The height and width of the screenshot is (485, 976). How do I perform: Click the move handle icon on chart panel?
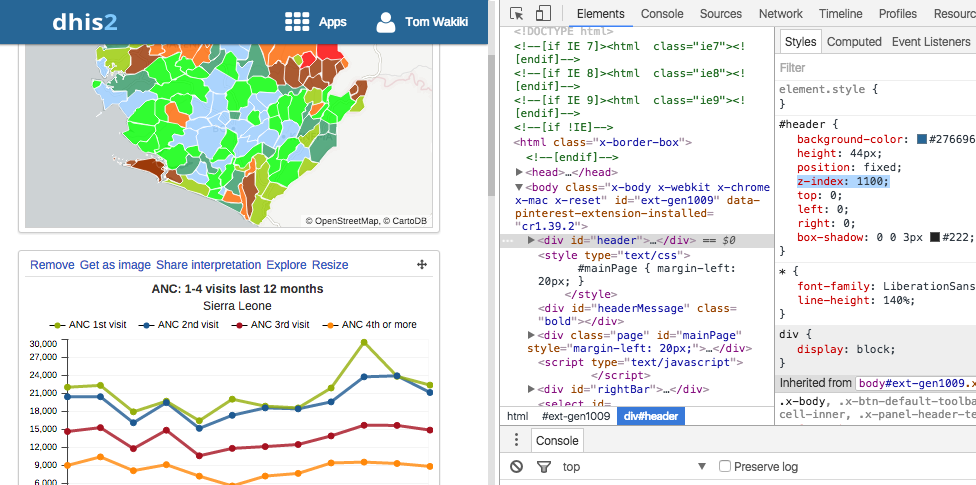421,265
